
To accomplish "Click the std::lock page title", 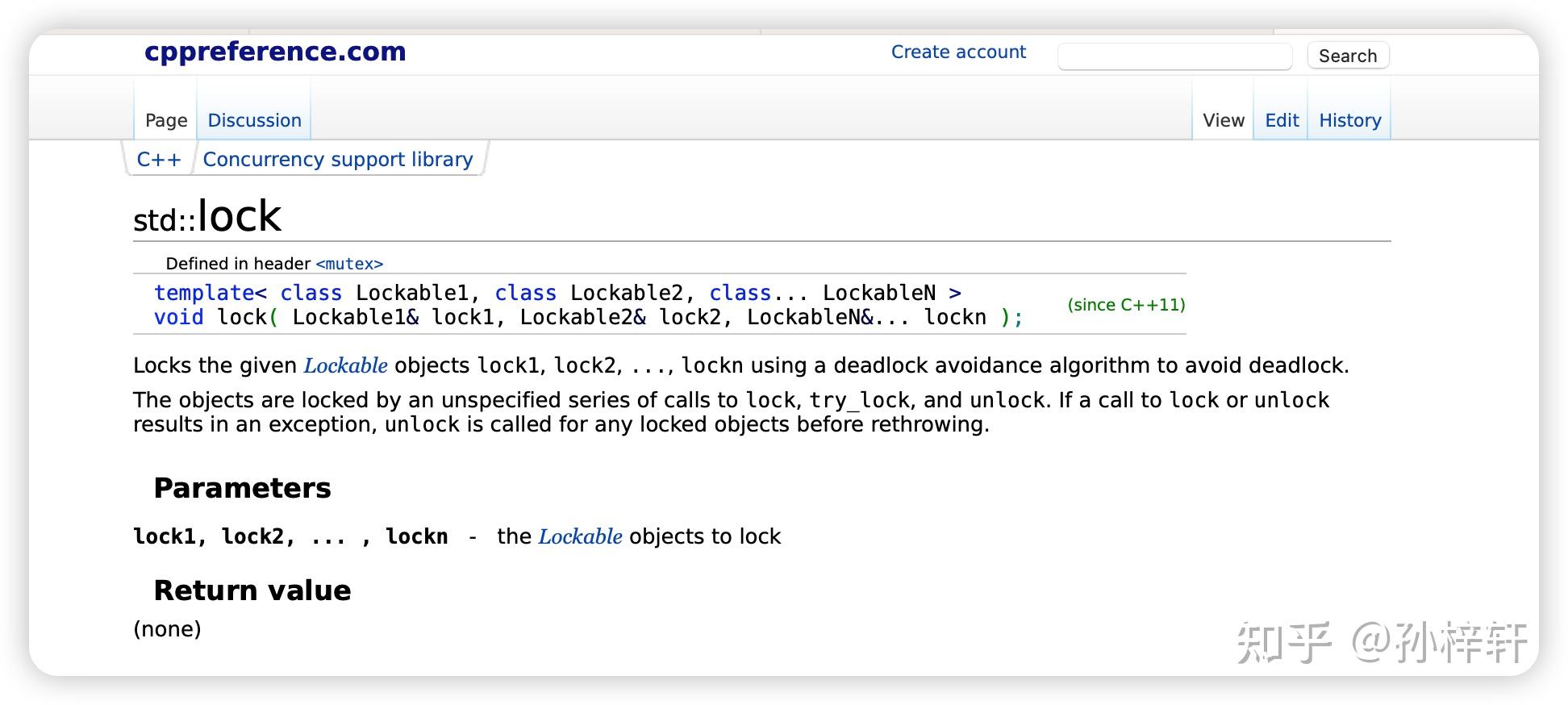I will coord(207,217).
